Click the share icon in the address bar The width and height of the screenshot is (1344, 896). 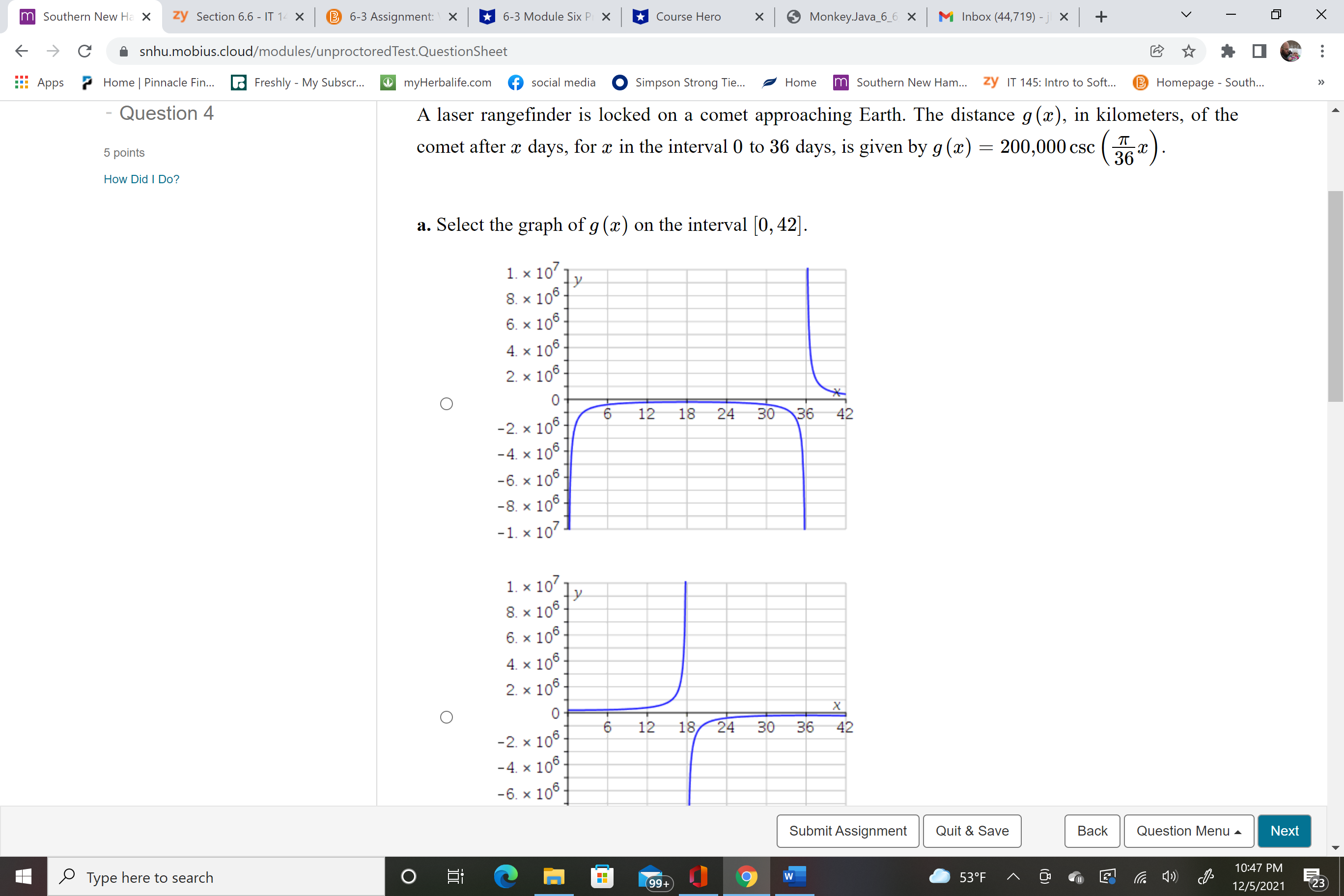point(1156,51)
